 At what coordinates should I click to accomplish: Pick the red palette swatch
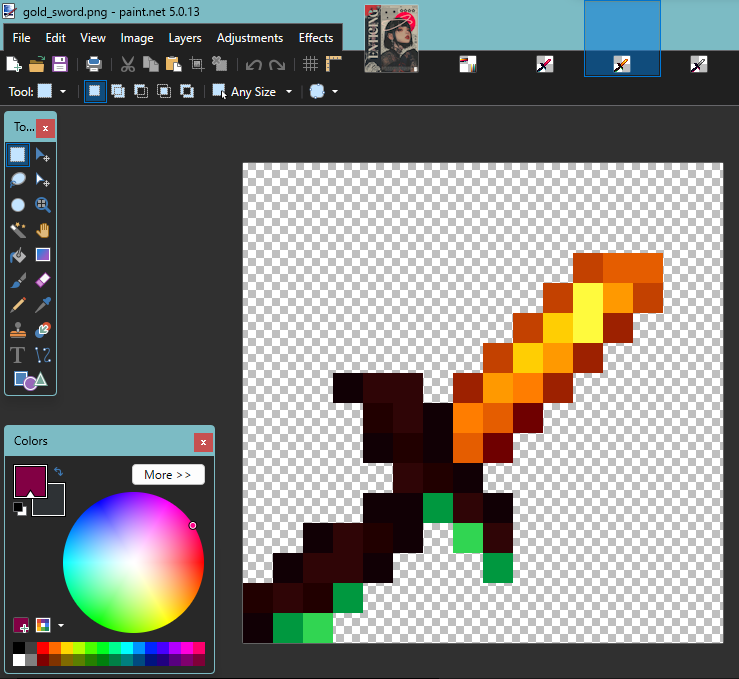[43, 647]
